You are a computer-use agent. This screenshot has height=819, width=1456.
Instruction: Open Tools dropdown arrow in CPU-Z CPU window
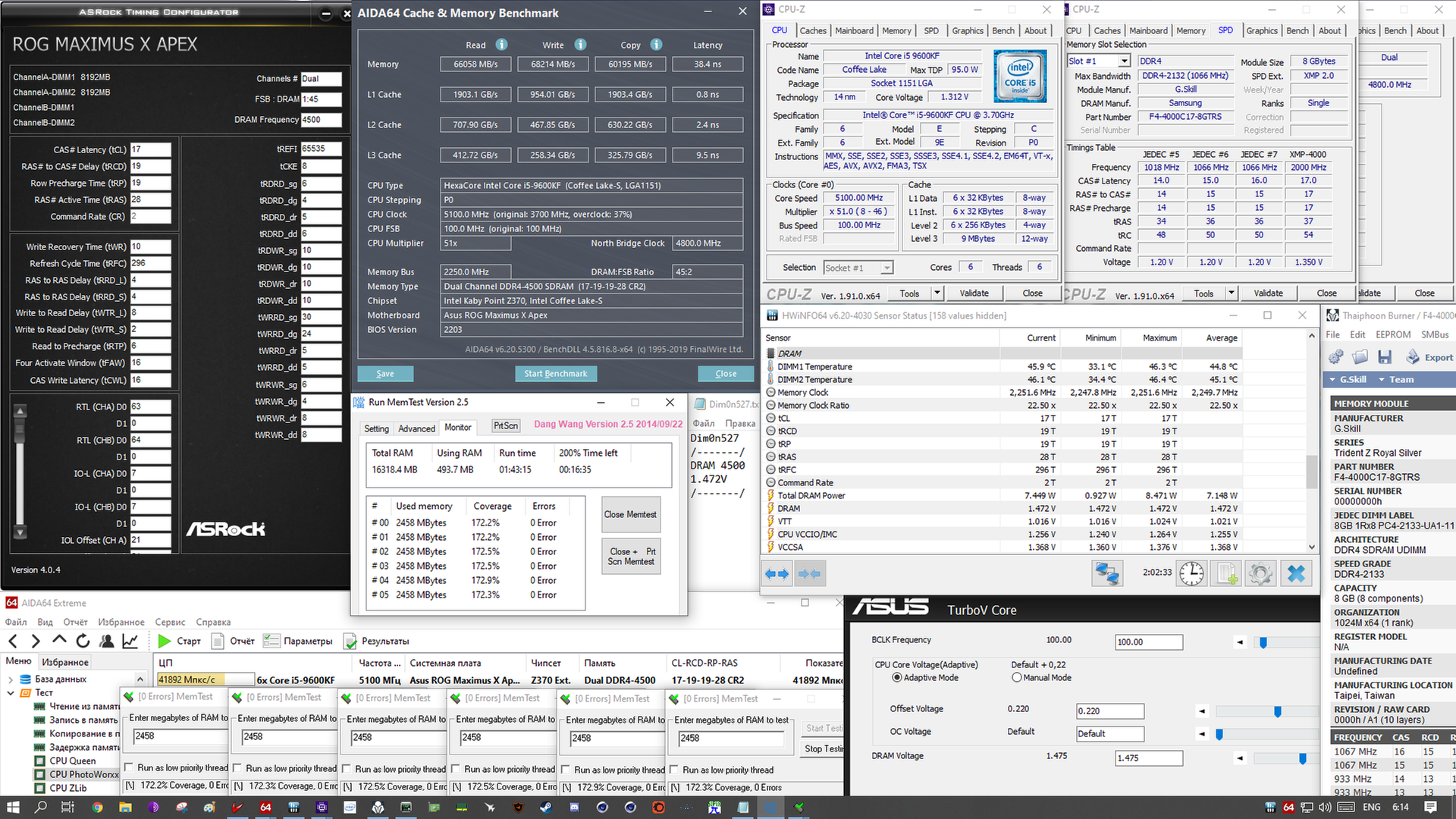coord(937,293)
